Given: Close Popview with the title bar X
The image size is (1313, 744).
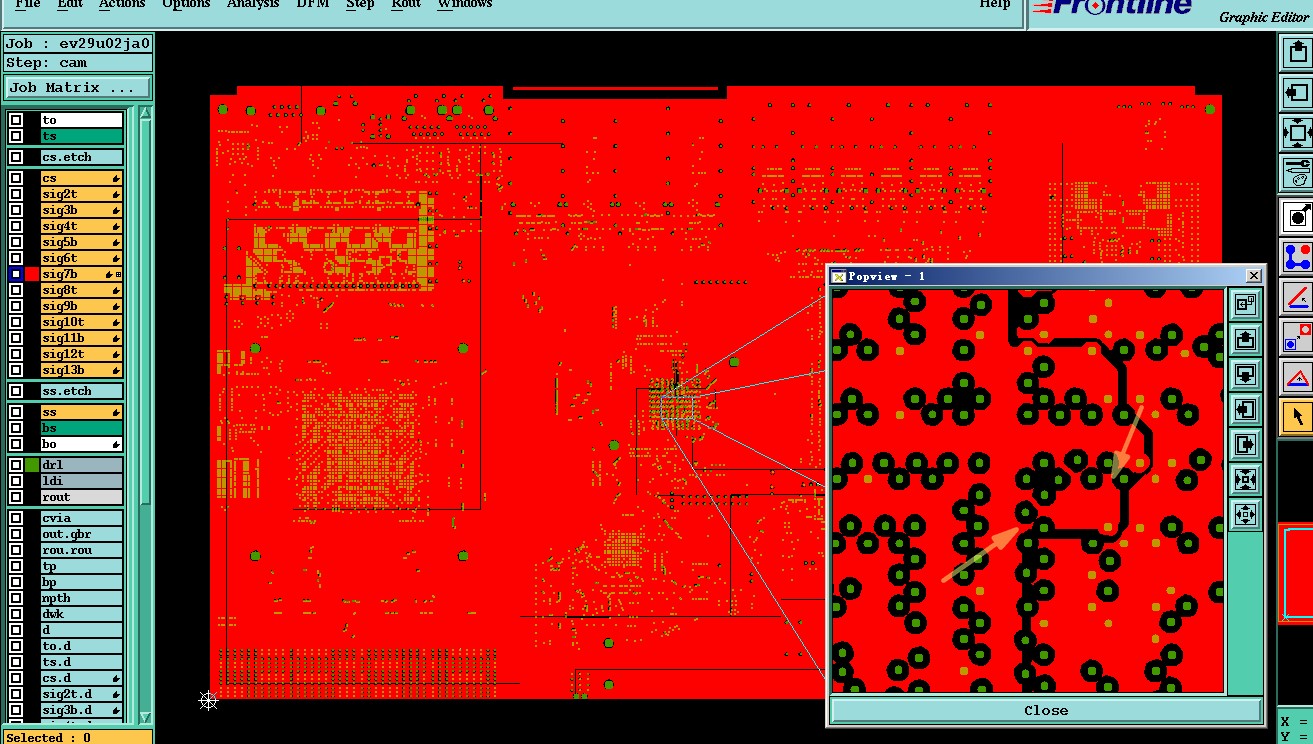Looking at the screenshot, I should point(1254,276).
